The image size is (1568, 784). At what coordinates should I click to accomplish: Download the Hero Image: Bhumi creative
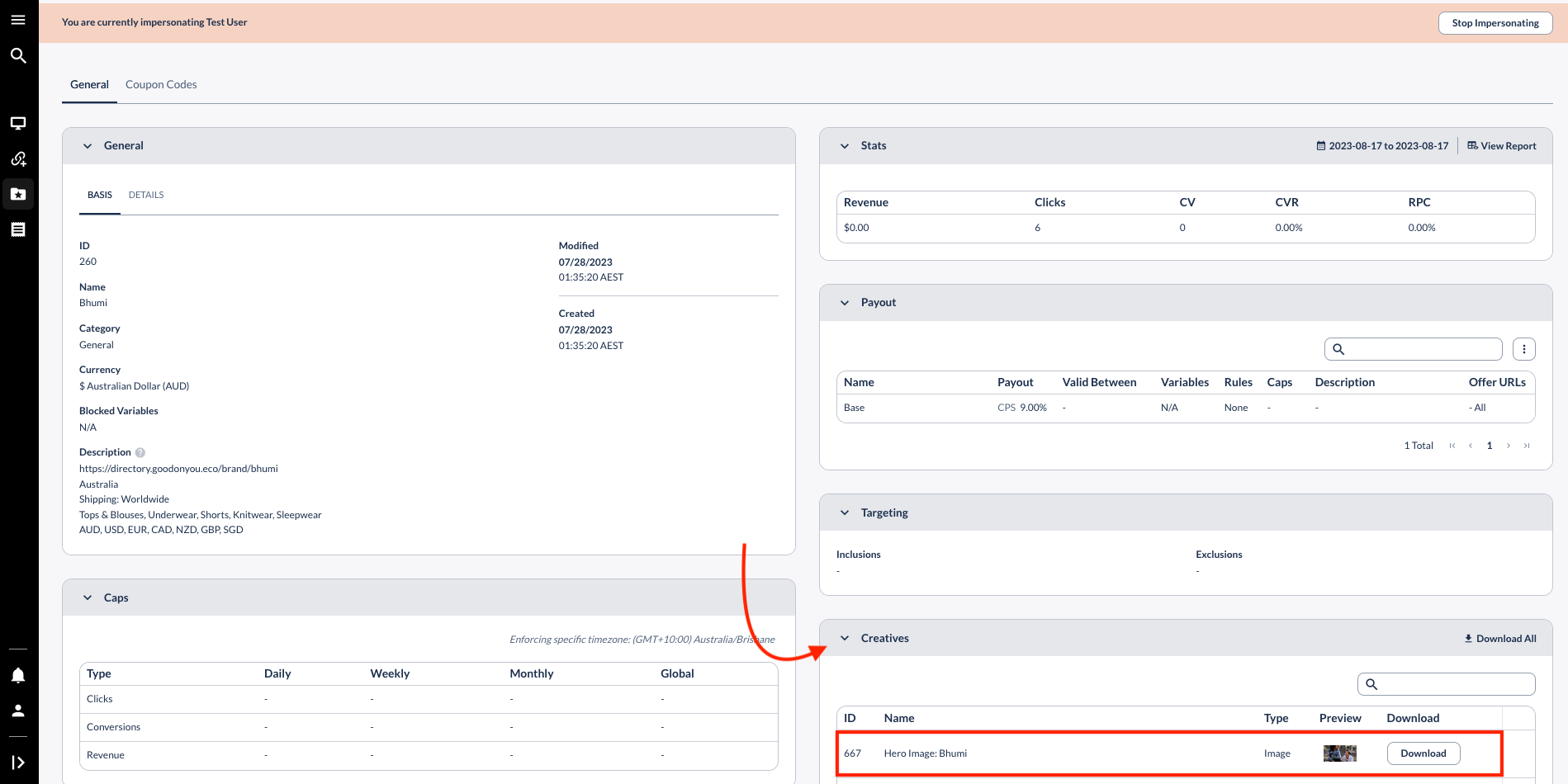click(1423, 753)
